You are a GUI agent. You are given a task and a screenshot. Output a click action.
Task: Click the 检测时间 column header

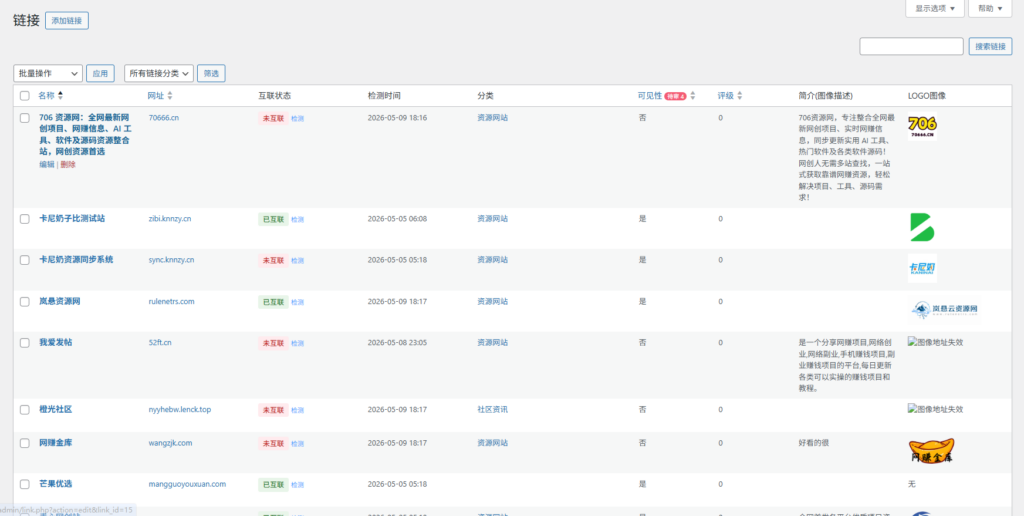[384, 96]
